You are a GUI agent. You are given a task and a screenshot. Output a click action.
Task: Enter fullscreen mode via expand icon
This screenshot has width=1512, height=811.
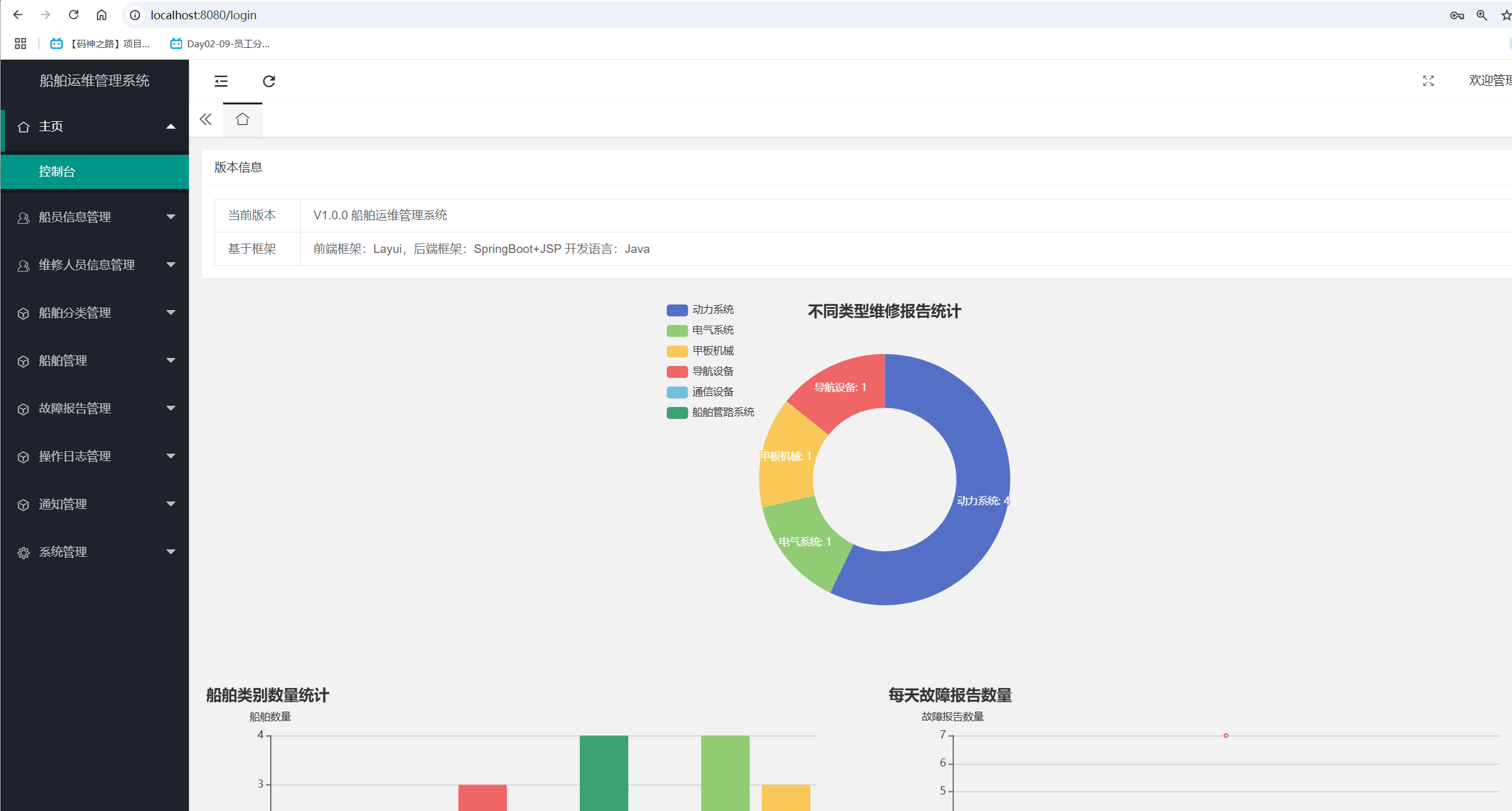click(1428, 81)
